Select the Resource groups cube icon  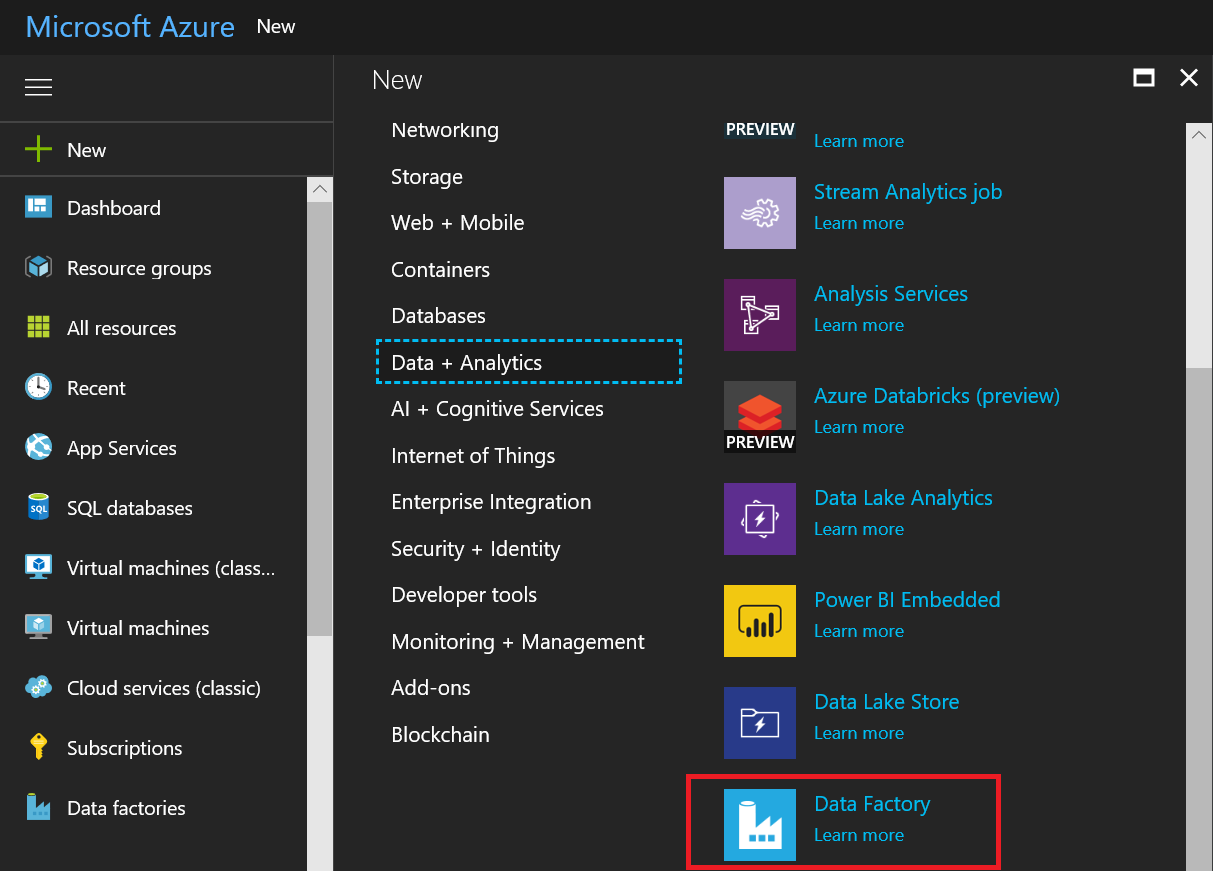[38, 268]
